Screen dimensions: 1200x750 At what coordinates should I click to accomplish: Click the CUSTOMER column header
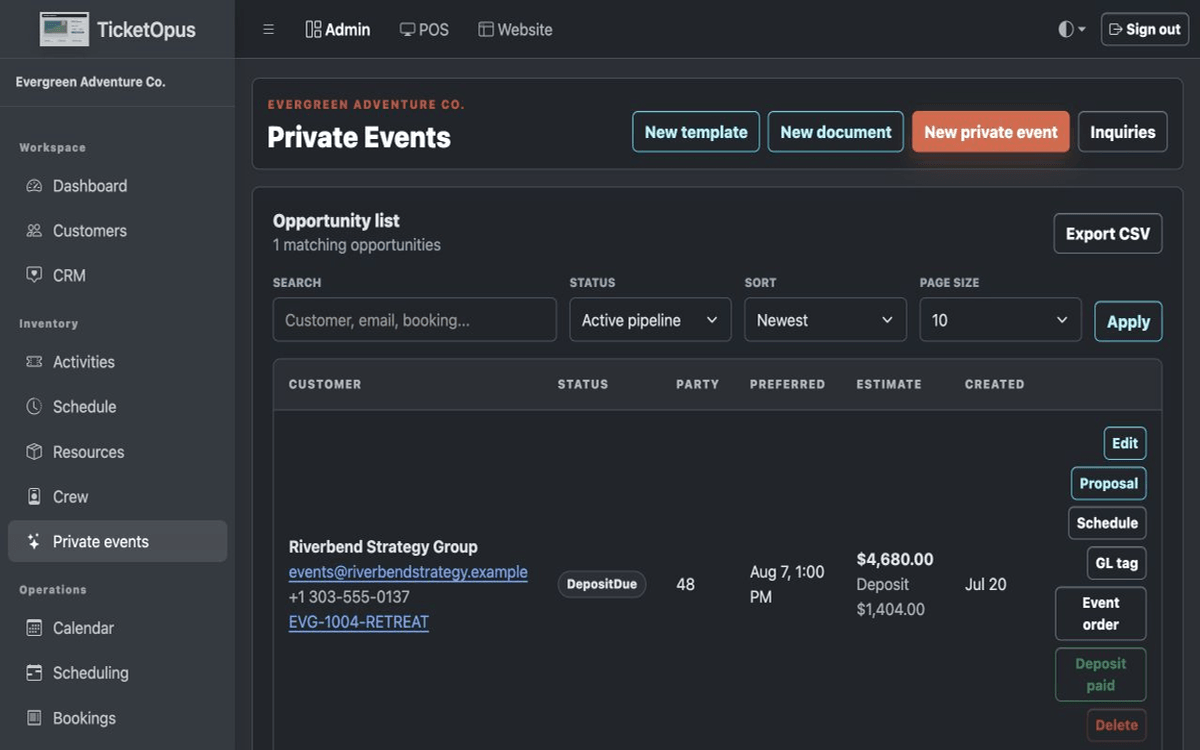[x=325, y=384]
